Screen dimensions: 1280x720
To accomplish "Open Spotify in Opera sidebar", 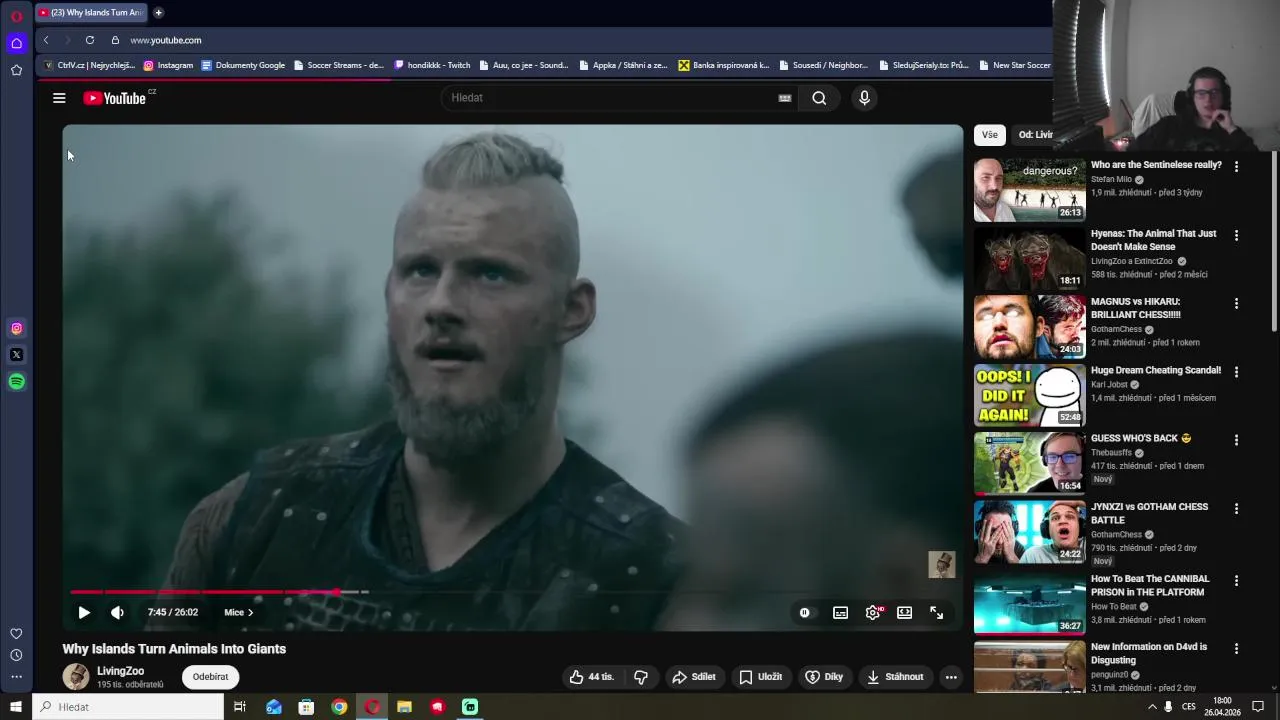I will tap(16, 382).
